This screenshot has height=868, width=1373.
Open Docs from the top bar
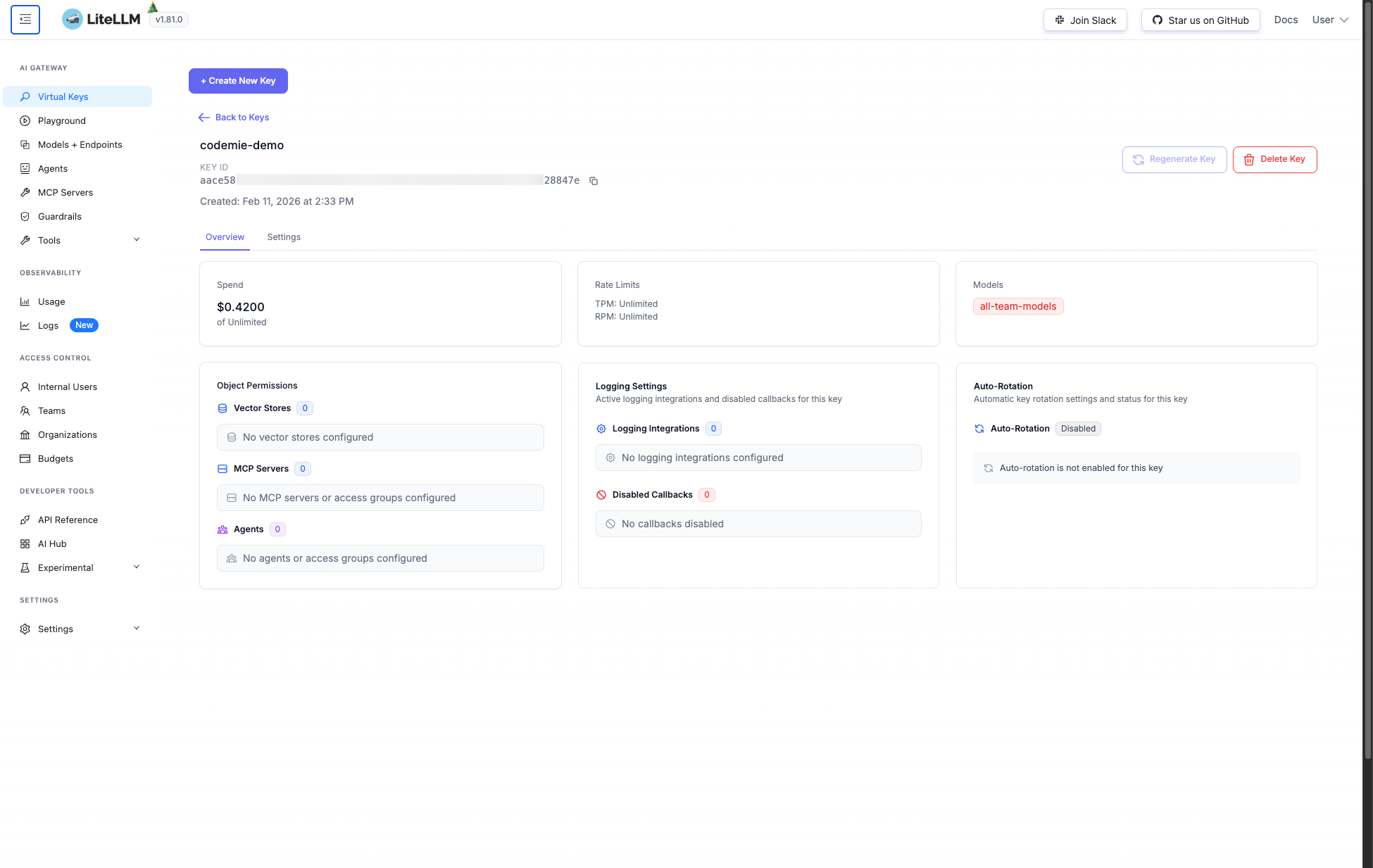1286,20
